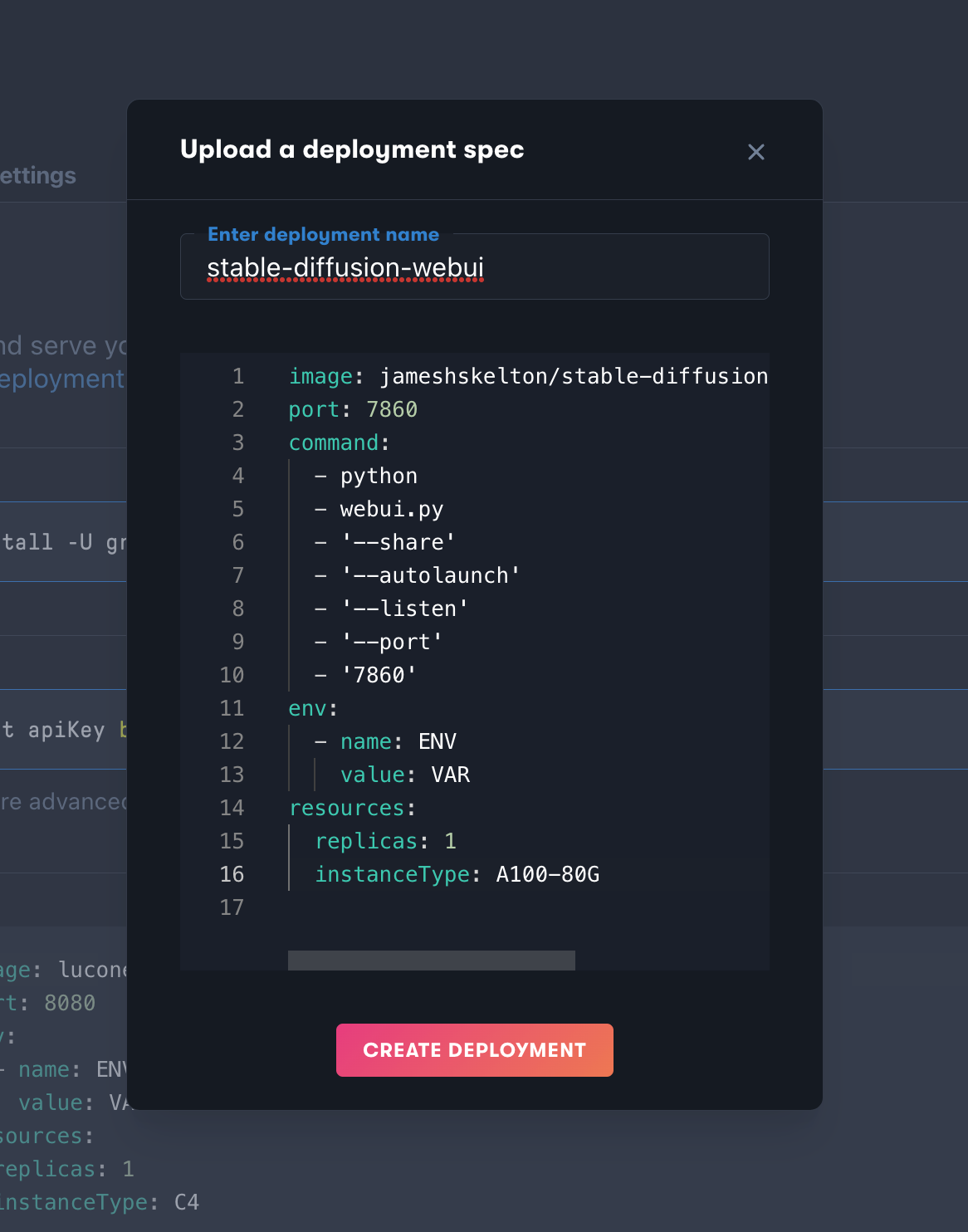This screenshot has width=968, height=1232.
Task: Click the Create Deployment button
Action: [475, 1050]
